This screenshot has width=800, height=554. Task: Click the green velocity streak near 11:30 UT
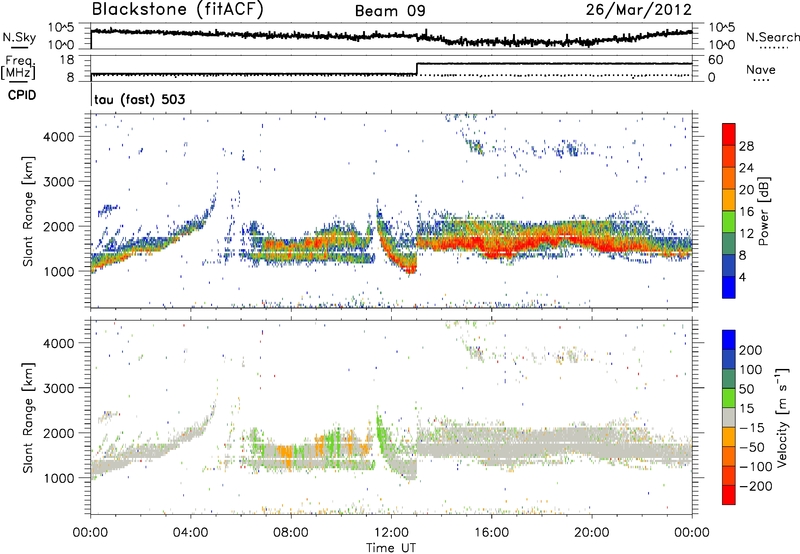(x=381, y=432)
